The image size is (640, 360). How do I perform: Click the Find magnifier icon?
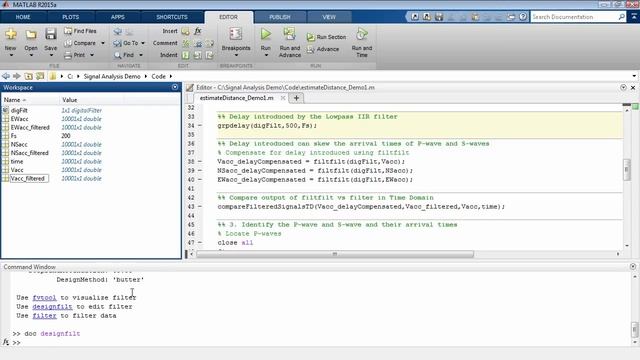click(118, 55)
